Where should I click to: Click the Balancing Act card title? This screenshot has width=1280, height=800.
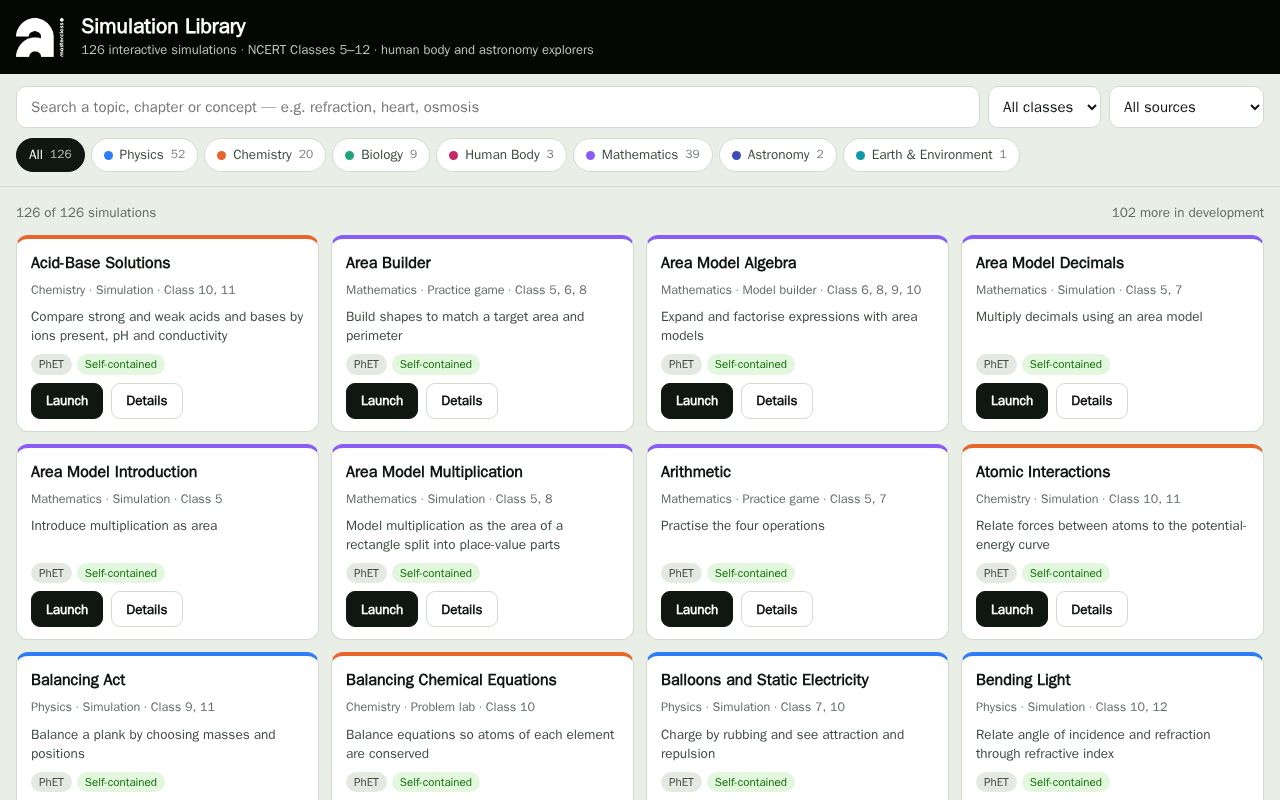point(78,680)
